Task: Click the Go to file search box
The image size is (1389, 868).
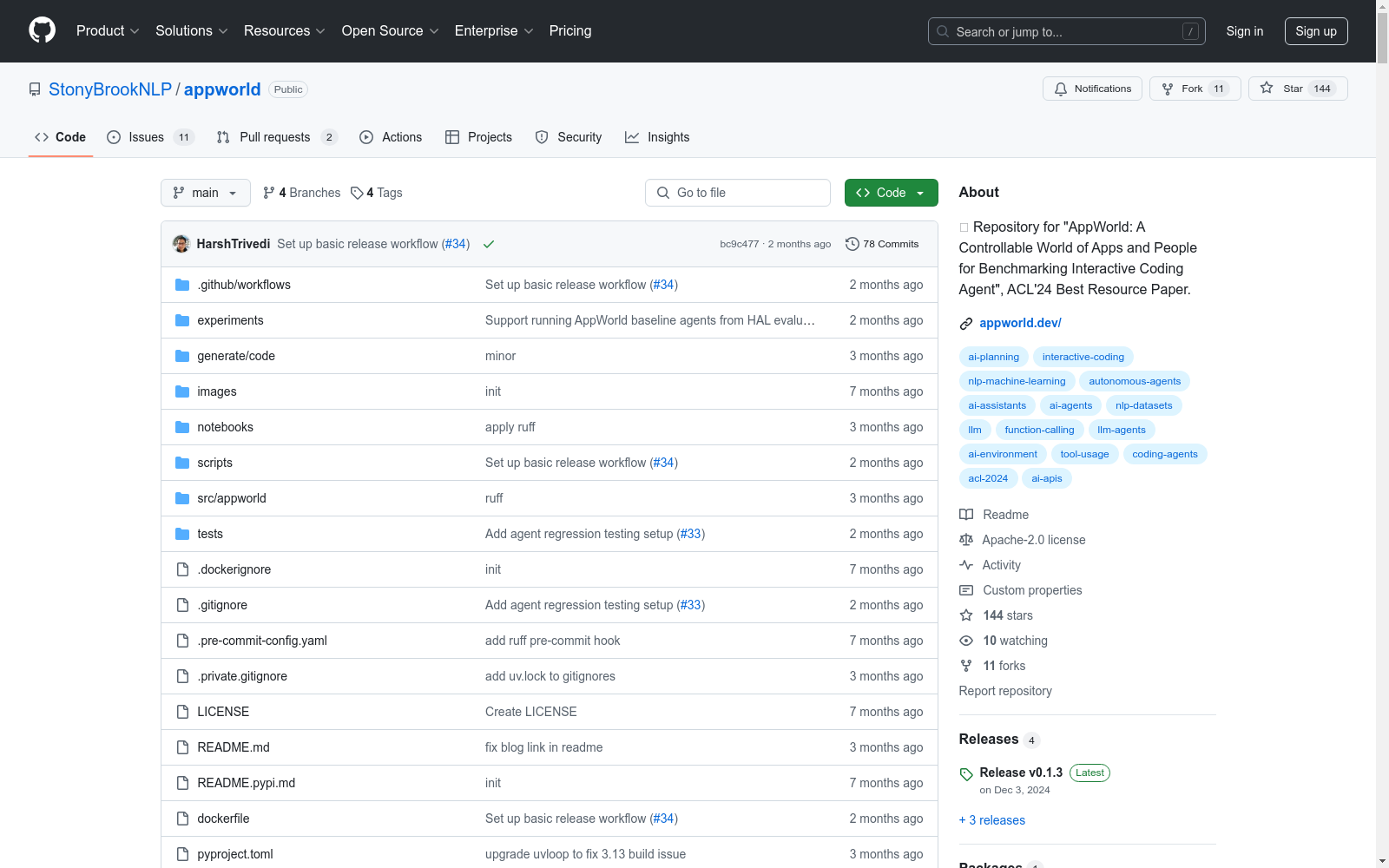Action: point(738,193)
